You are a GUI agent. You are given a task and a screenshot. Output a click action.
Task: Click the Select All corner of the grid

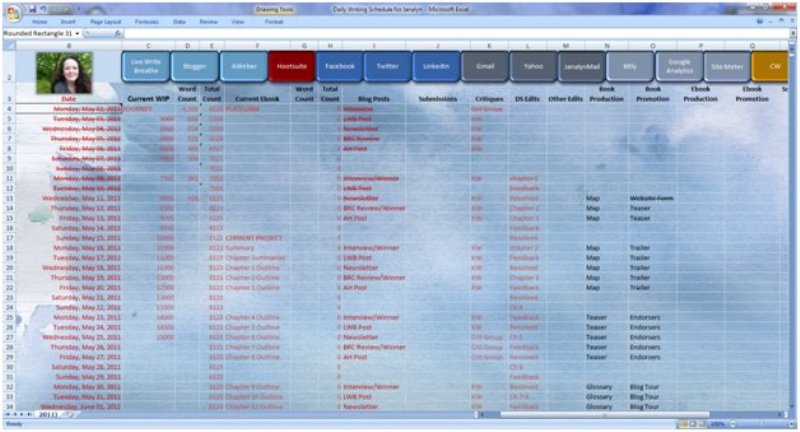coord(9,45)
